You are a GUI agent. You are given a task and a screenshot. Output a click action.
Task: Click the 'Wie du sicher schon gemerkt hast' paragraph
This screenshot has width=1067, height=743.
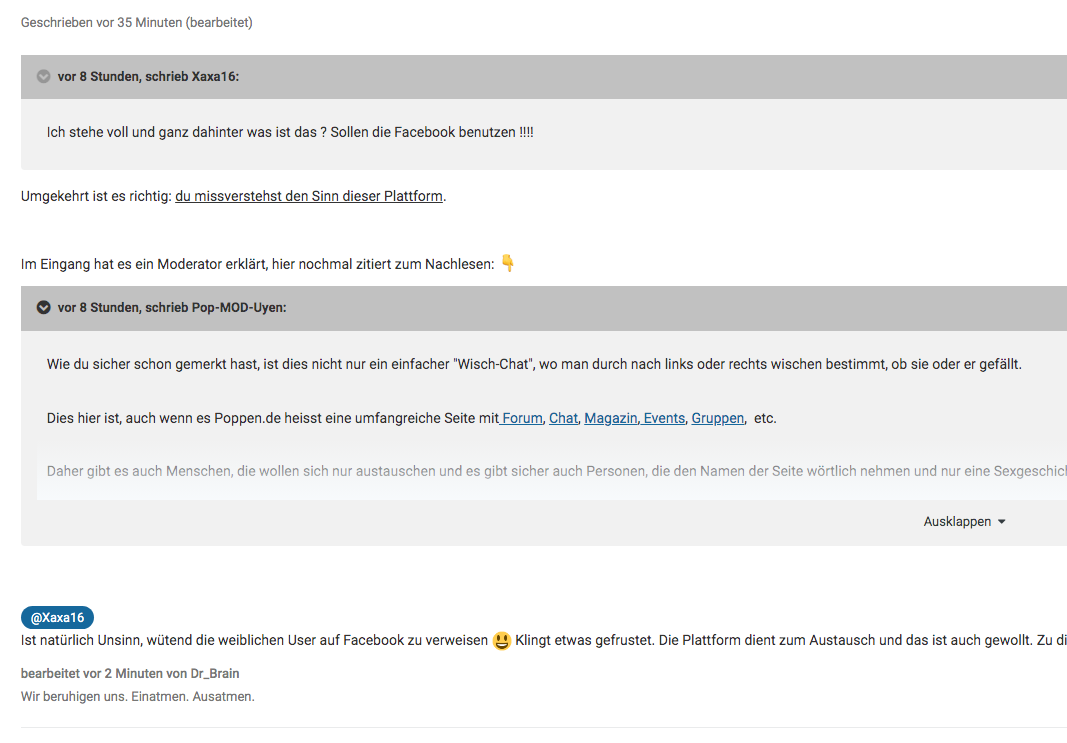(400, 365)
